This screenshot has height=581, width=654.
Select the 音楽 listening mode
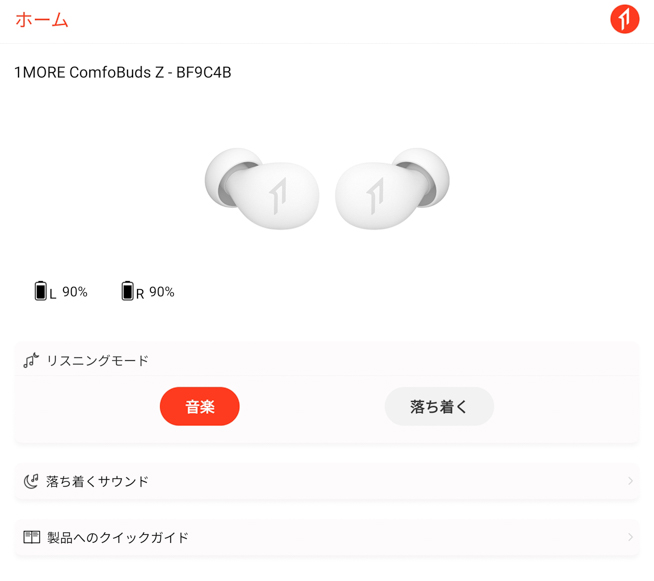click(200, 406)
